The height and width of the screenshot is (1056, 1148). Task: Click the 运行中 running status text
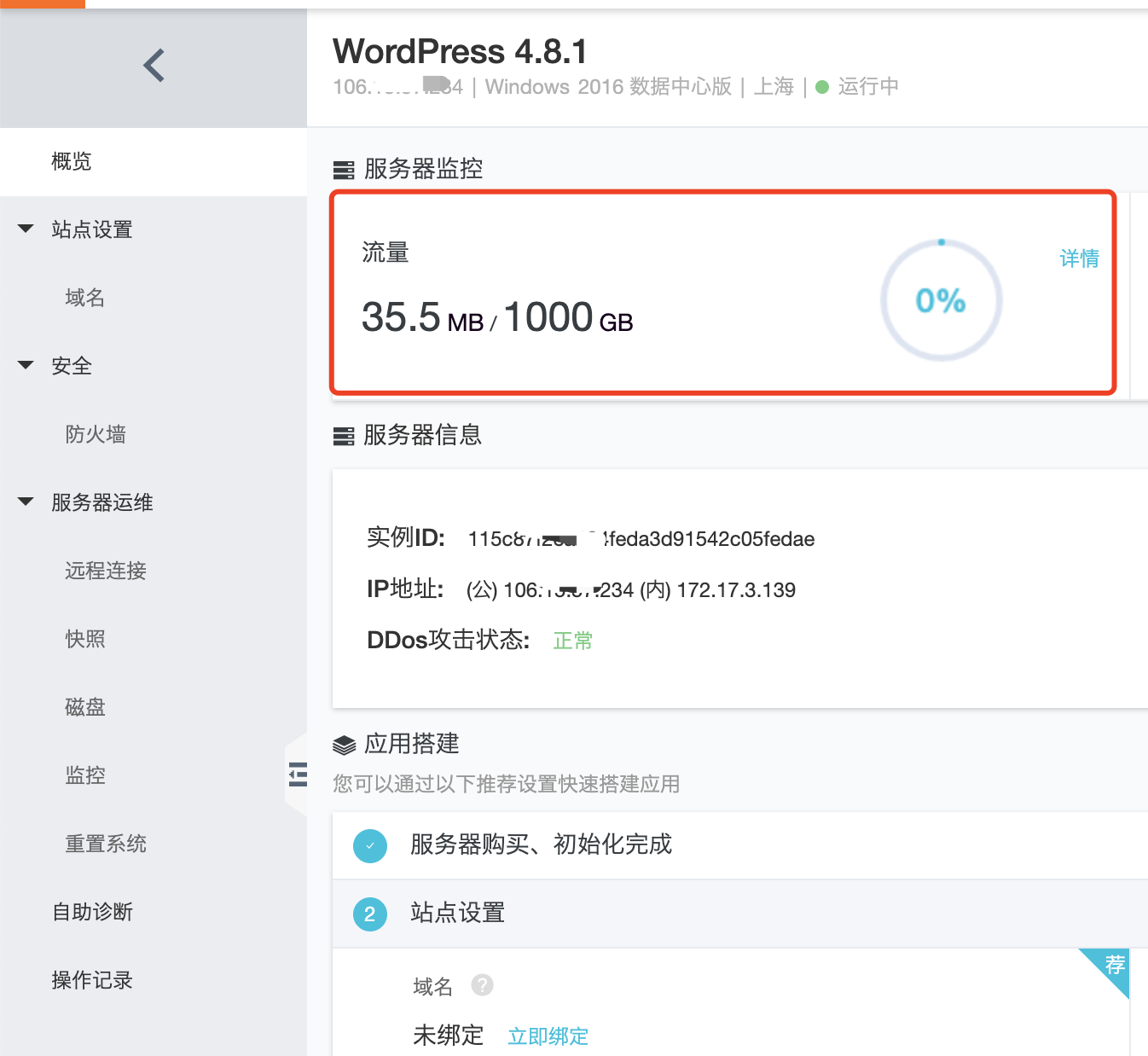tap(868, 87)
